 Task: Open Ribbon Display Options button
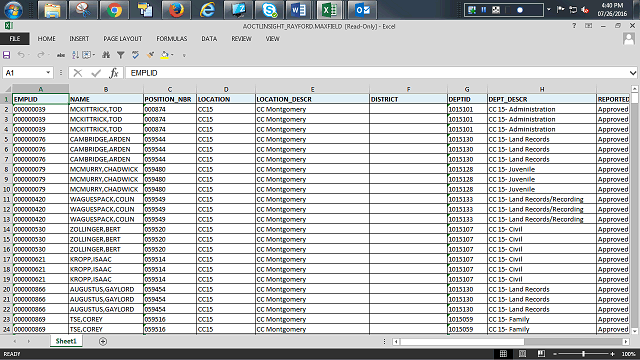tap(588, 26)
